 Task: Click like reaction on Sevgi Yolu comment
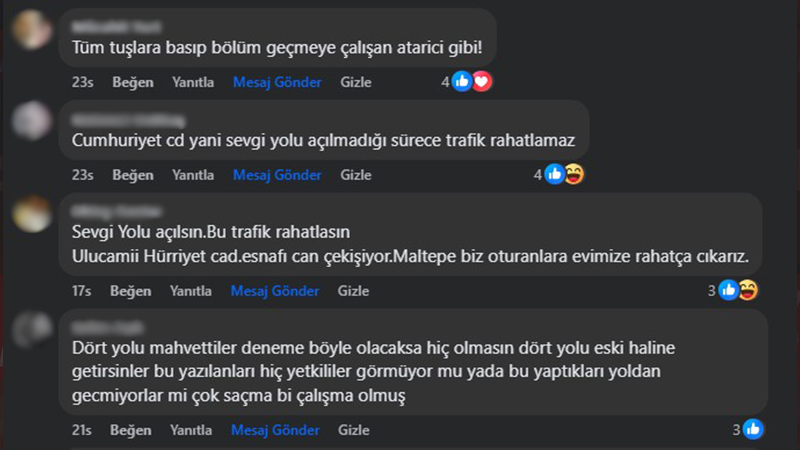tap(728, 290)
